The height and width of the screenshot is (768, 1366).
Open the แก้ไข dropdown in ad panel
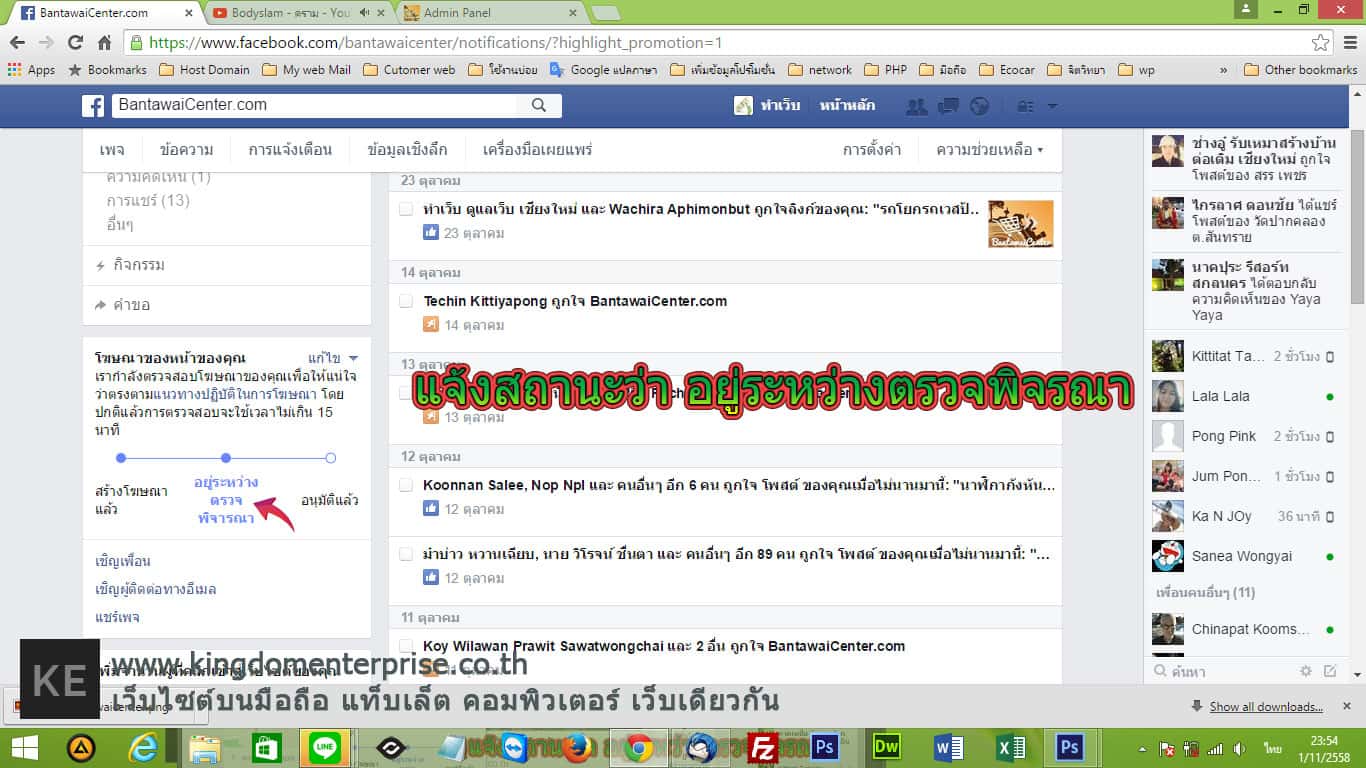[x=333, y=358]
